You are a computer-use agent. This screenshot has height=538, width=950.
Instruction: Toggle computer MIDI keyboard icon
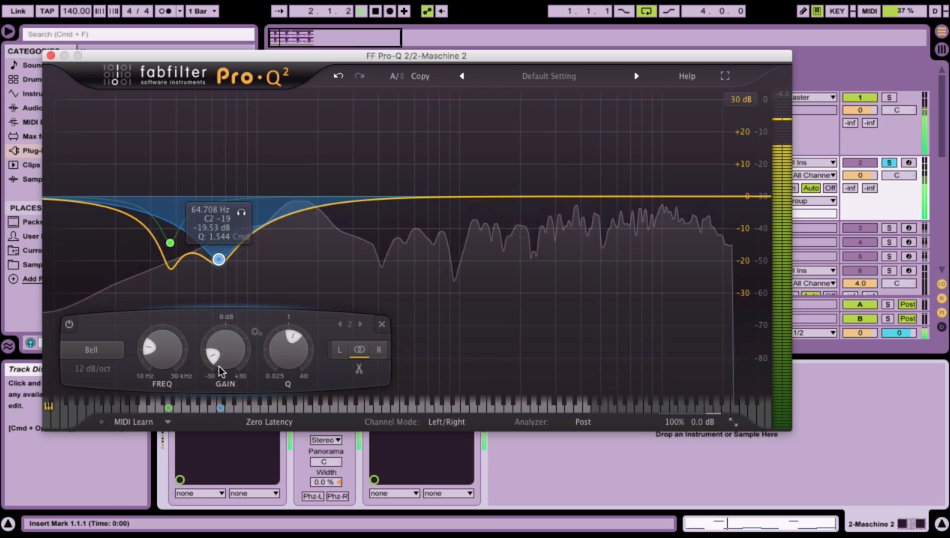pos(817,11)
